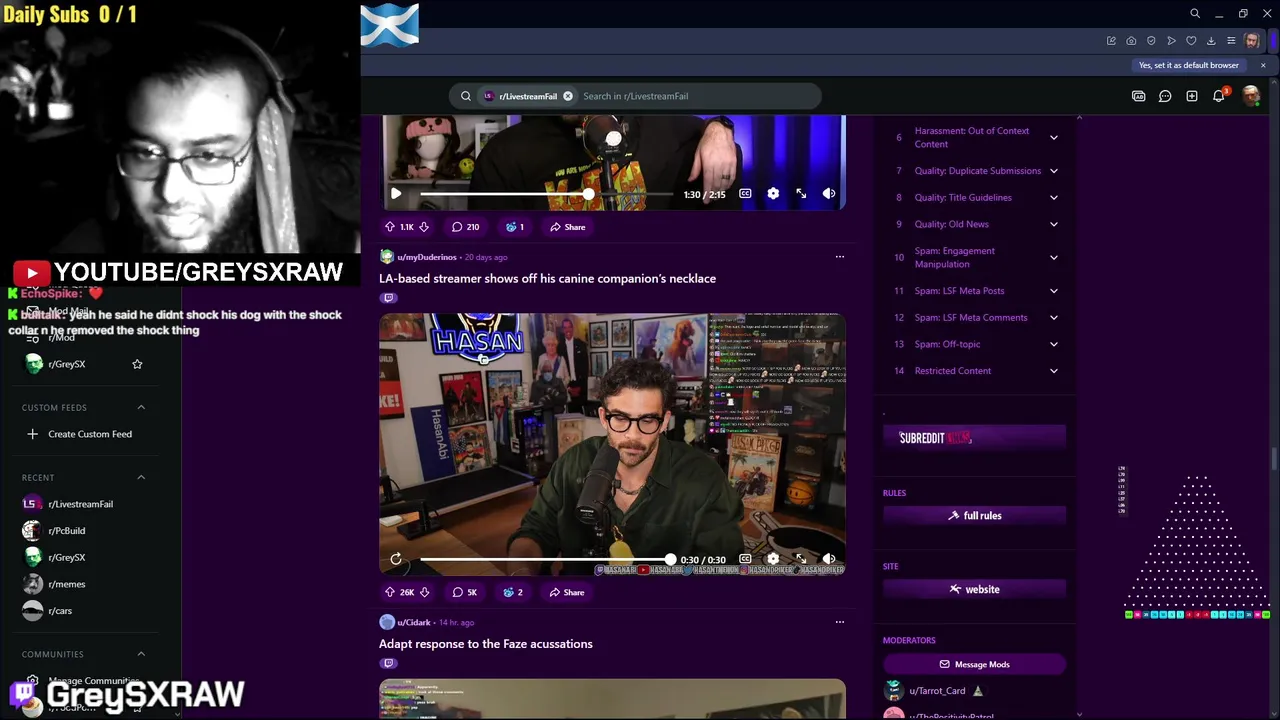Downvote the post with 26K votes
1280x720 pixels.
click(x=424, y=592)
